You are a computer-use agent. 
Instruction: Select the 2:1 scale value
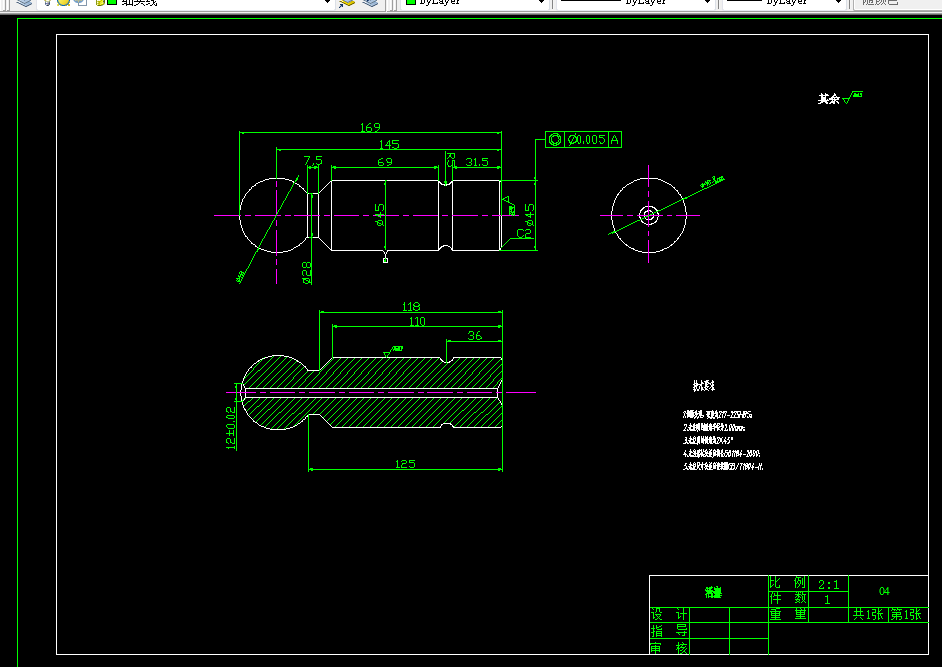click(828, 584)
